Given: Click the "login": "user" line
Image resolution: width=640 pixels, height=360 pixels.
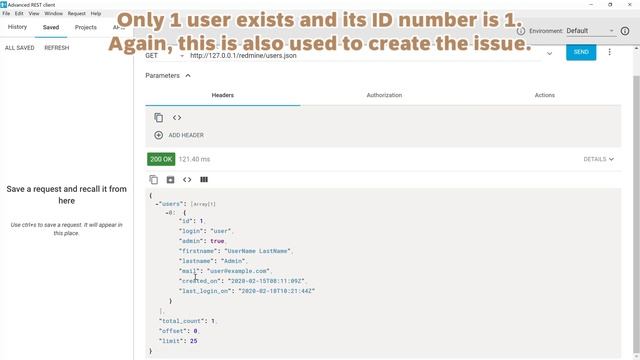Looking at the screenshot, I should tap(206, 231).
